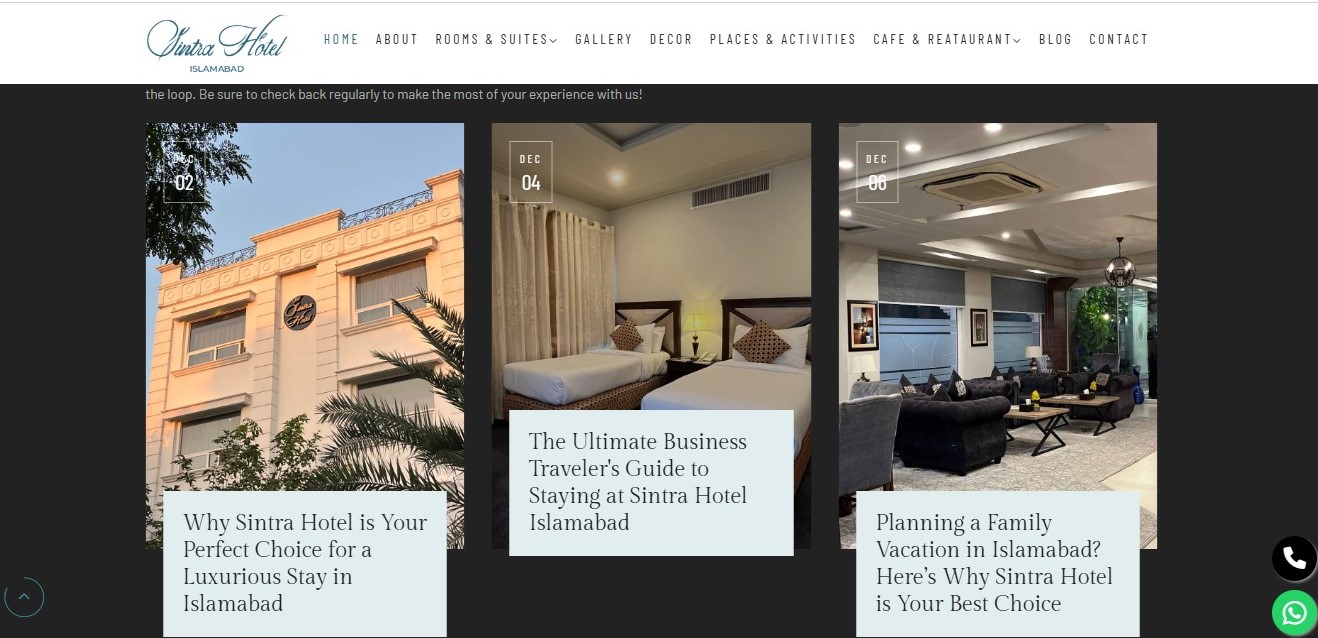
Task: Visit the Blog menu link
Action: pos(1055,39)
